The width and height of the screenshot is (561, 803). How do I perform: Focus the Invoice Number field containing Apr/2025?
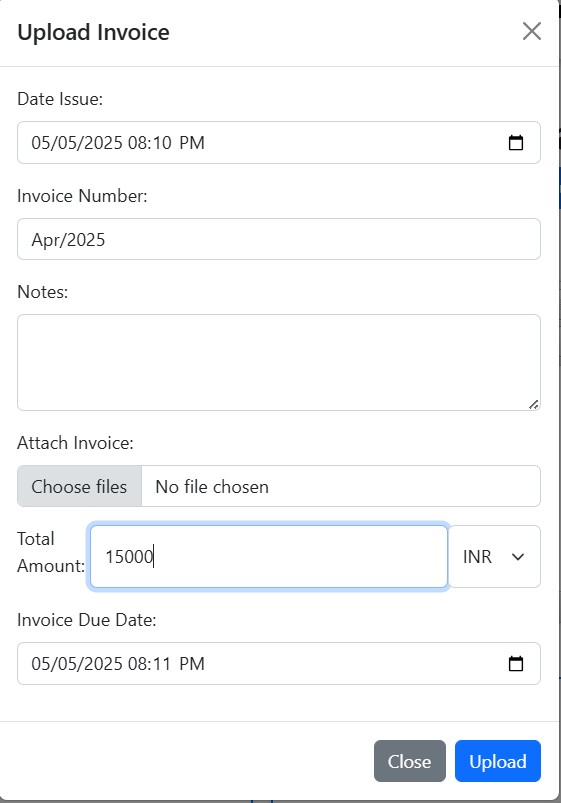pos(279,239)
